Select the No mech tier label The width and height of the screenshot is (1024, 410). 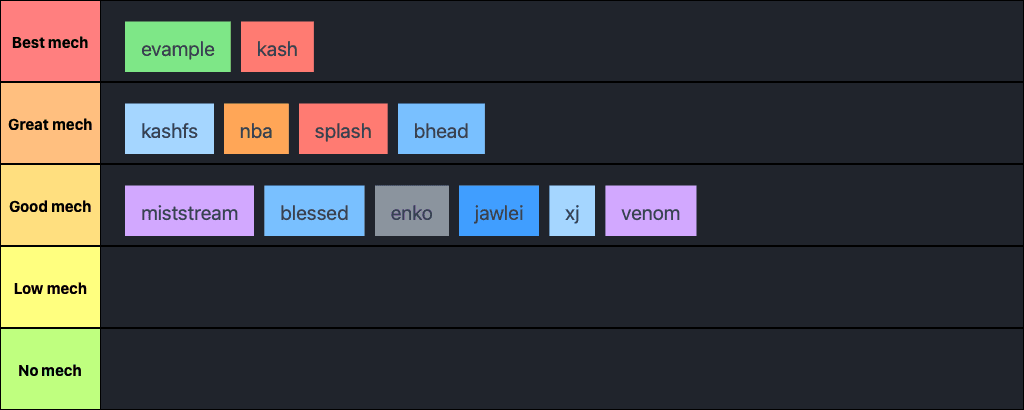[50, 370]
